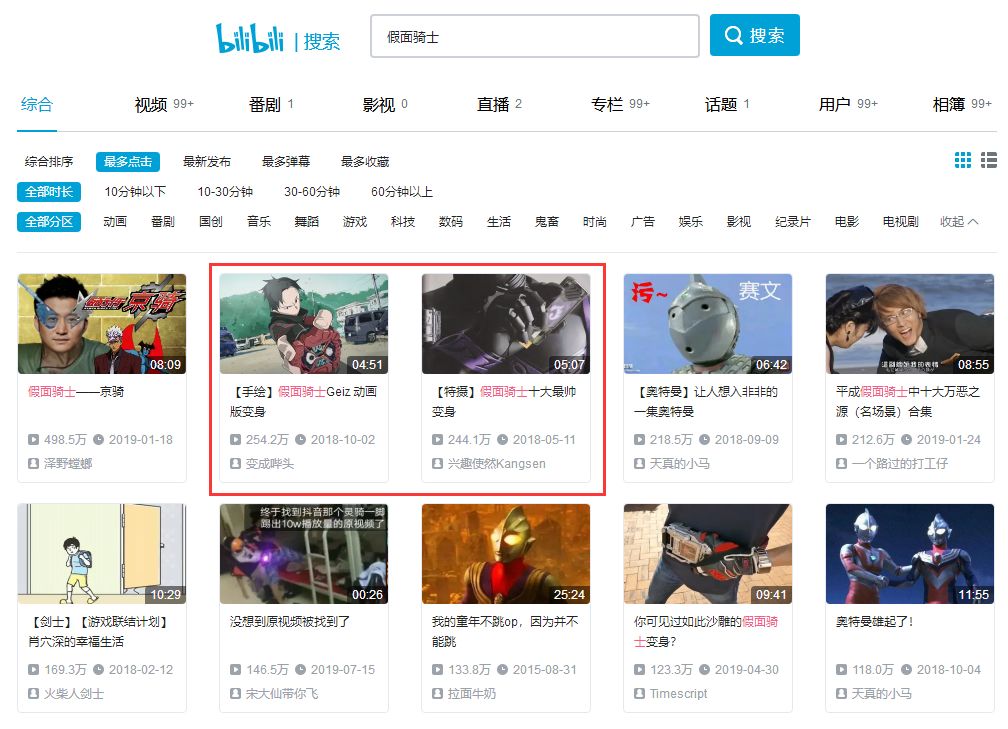Sort by 最多点击
This screenshot has width=1008, height=729.
click(128, 161)
